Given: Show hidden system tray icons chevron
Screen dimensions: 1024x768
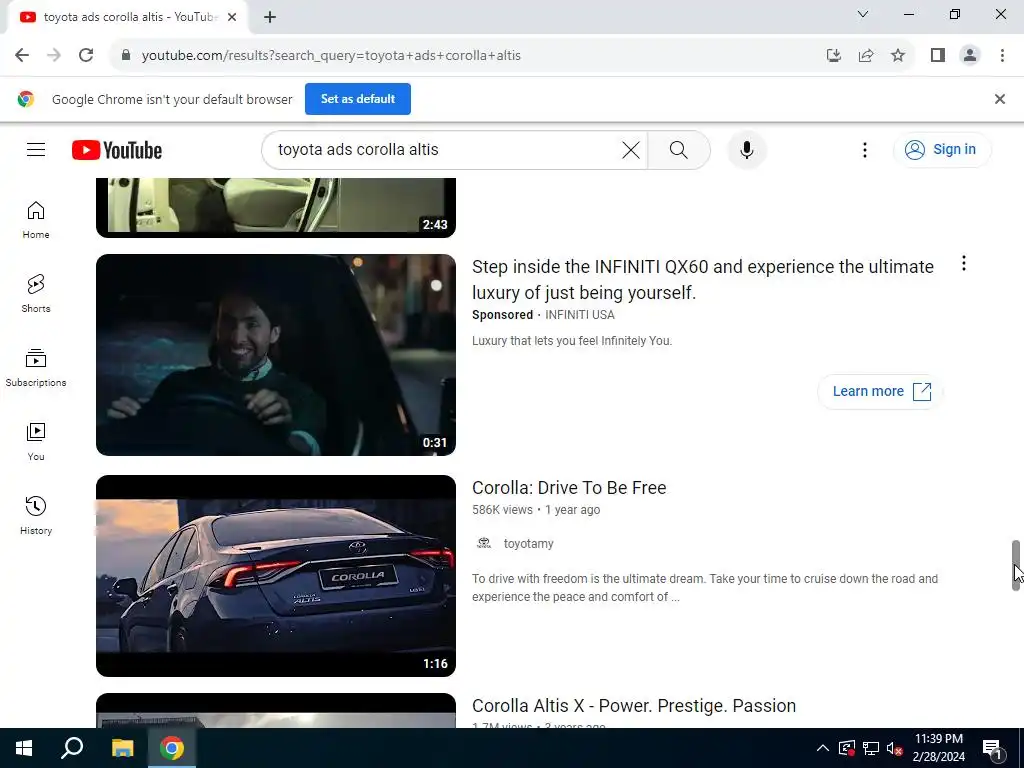Looking at the screenshot, I should pos(823,748).
